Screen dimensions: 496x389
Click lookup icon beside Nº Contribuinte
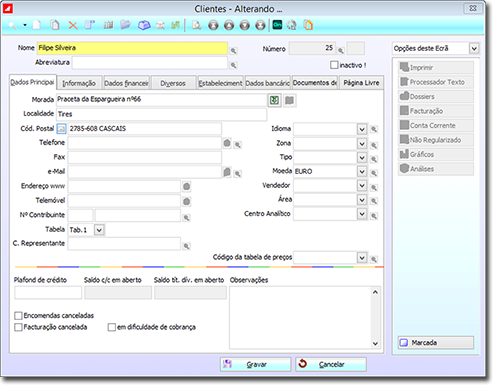[x=187, y=218]
